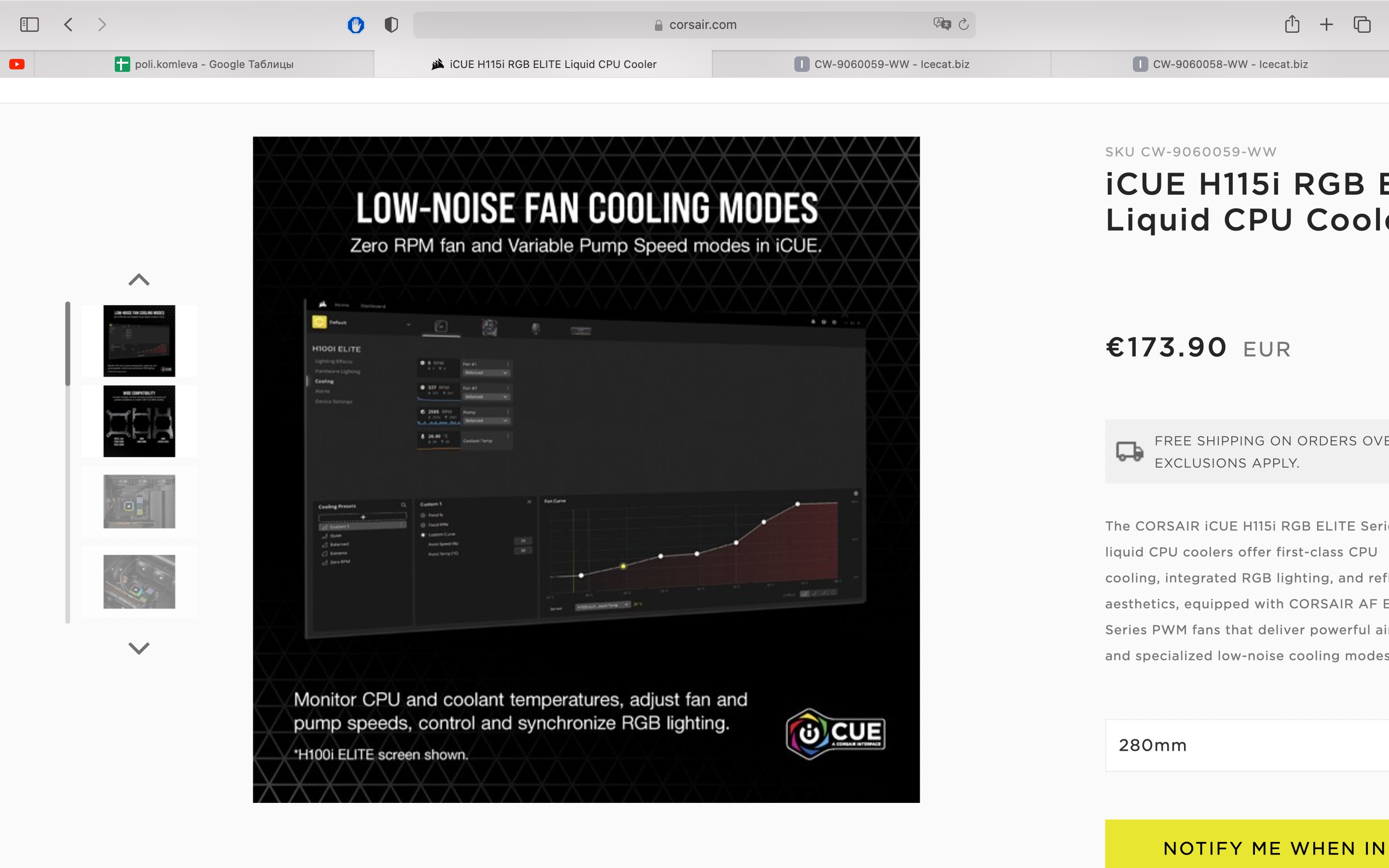This screenshot has width=1389, height=868.
Task: Switch to poli.komleva Google Таблицы tab
Action: click(204, 64)
